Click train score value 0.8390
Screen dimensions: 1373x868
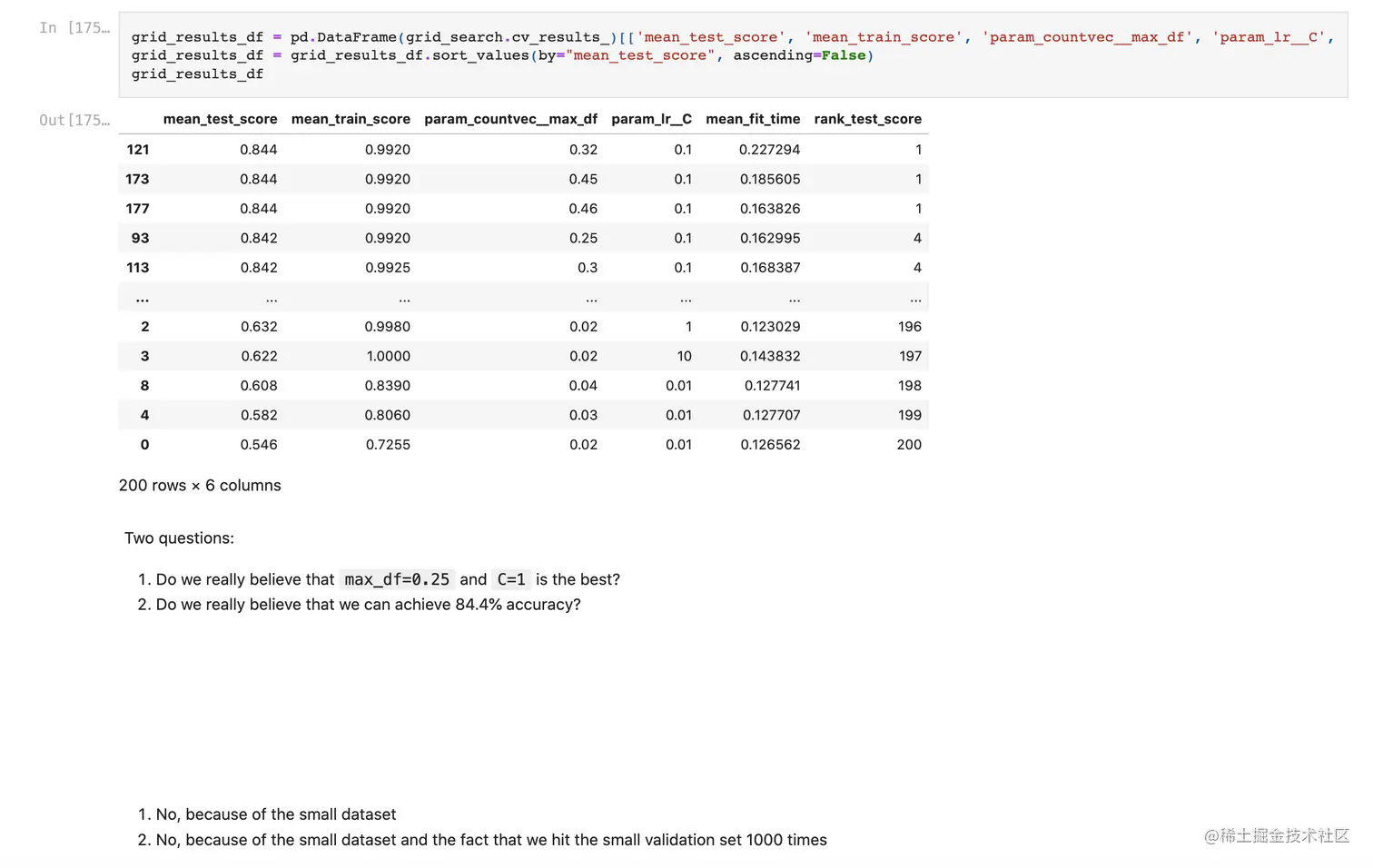388,386
